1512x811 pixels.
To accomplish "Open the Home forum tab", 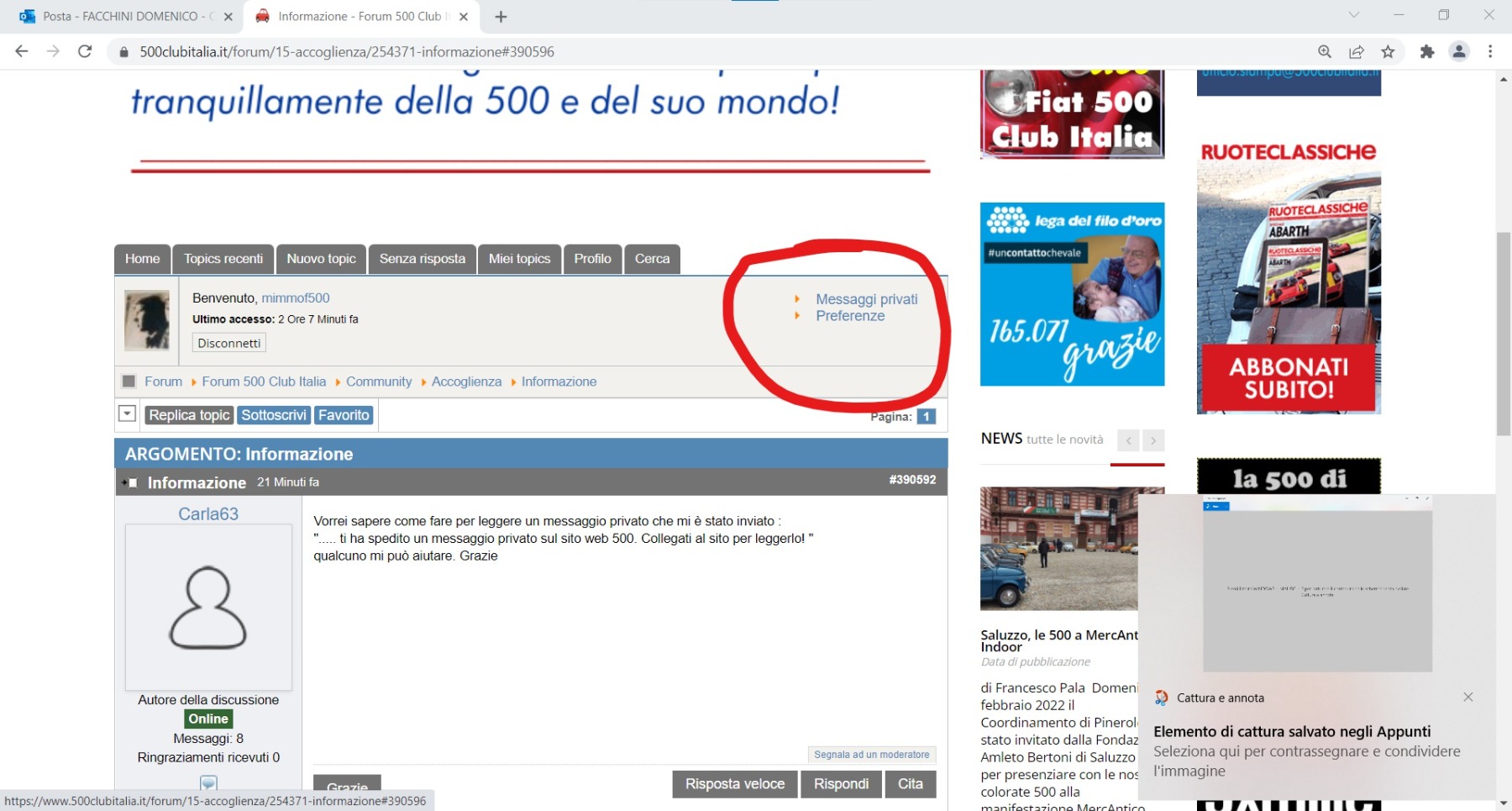I will click(x=143, y=259).
